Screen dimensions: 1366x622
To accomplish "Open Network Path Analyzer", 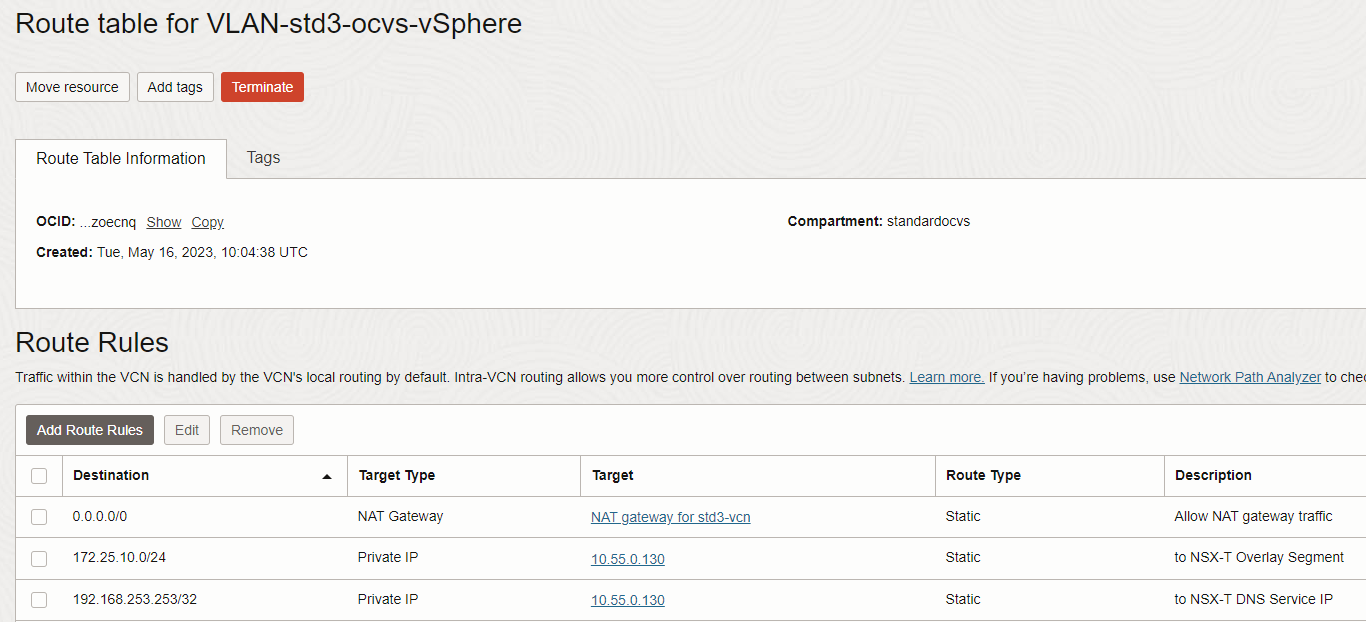I will tap(1249, 377).
